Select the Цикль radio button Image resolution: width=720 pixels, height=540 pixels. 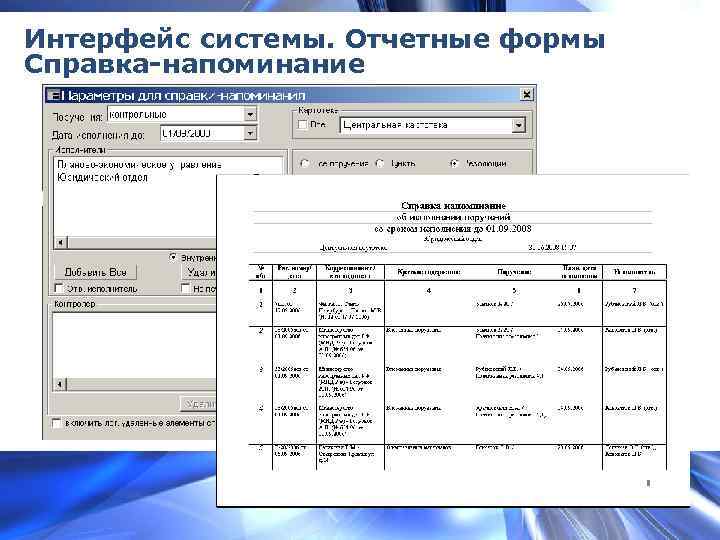[380, 163]
